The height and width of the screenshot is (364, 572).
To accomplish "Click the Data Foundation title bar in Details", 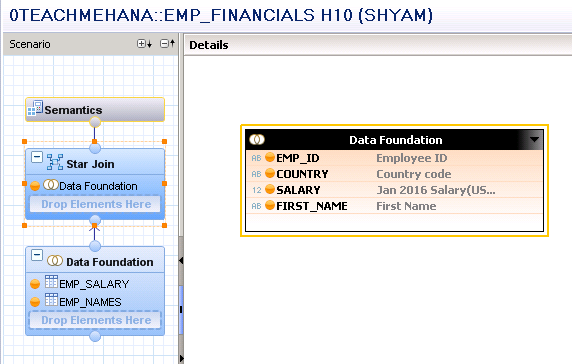I will [394, 140].
